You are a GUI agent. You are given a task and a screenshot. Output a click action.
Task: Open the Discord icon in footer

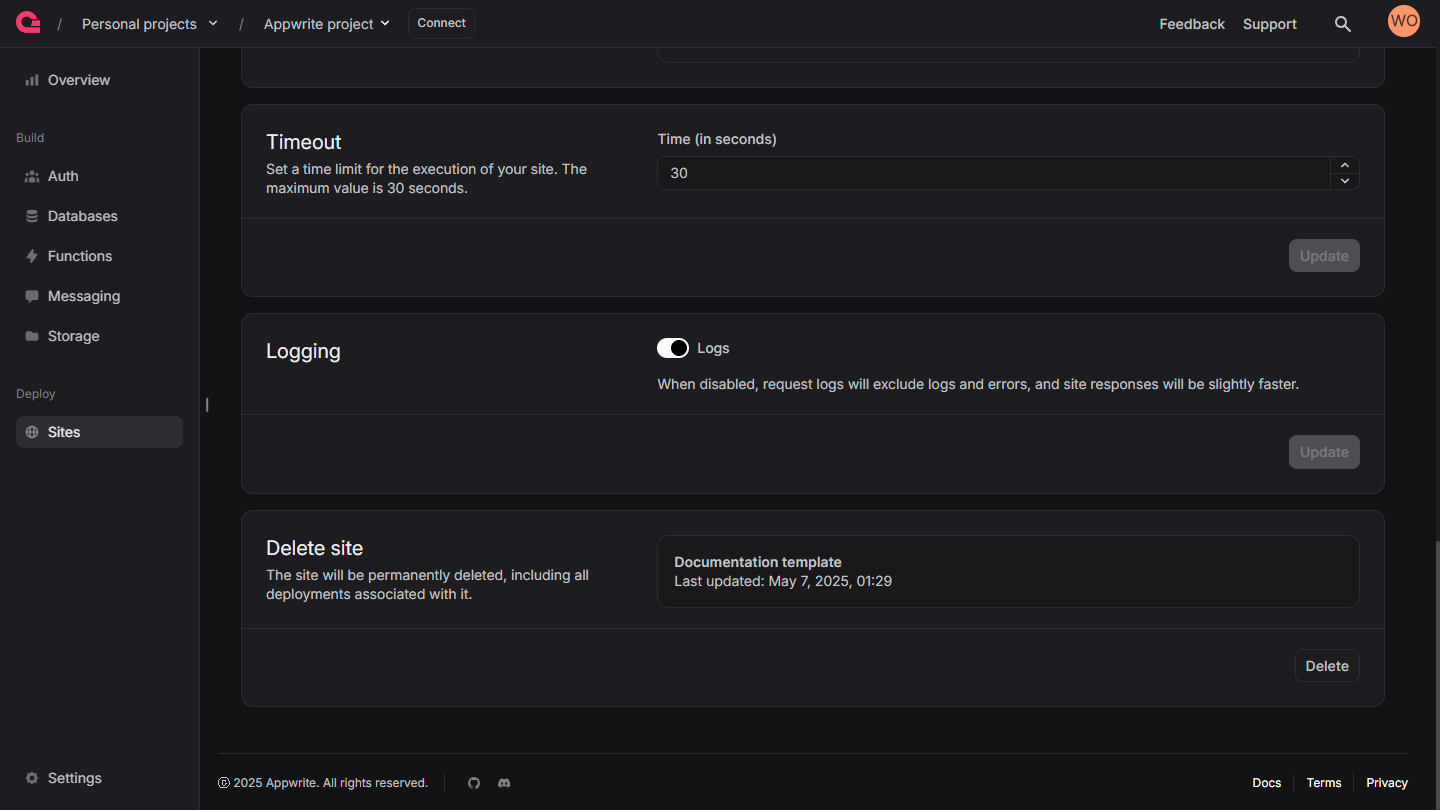504,783
